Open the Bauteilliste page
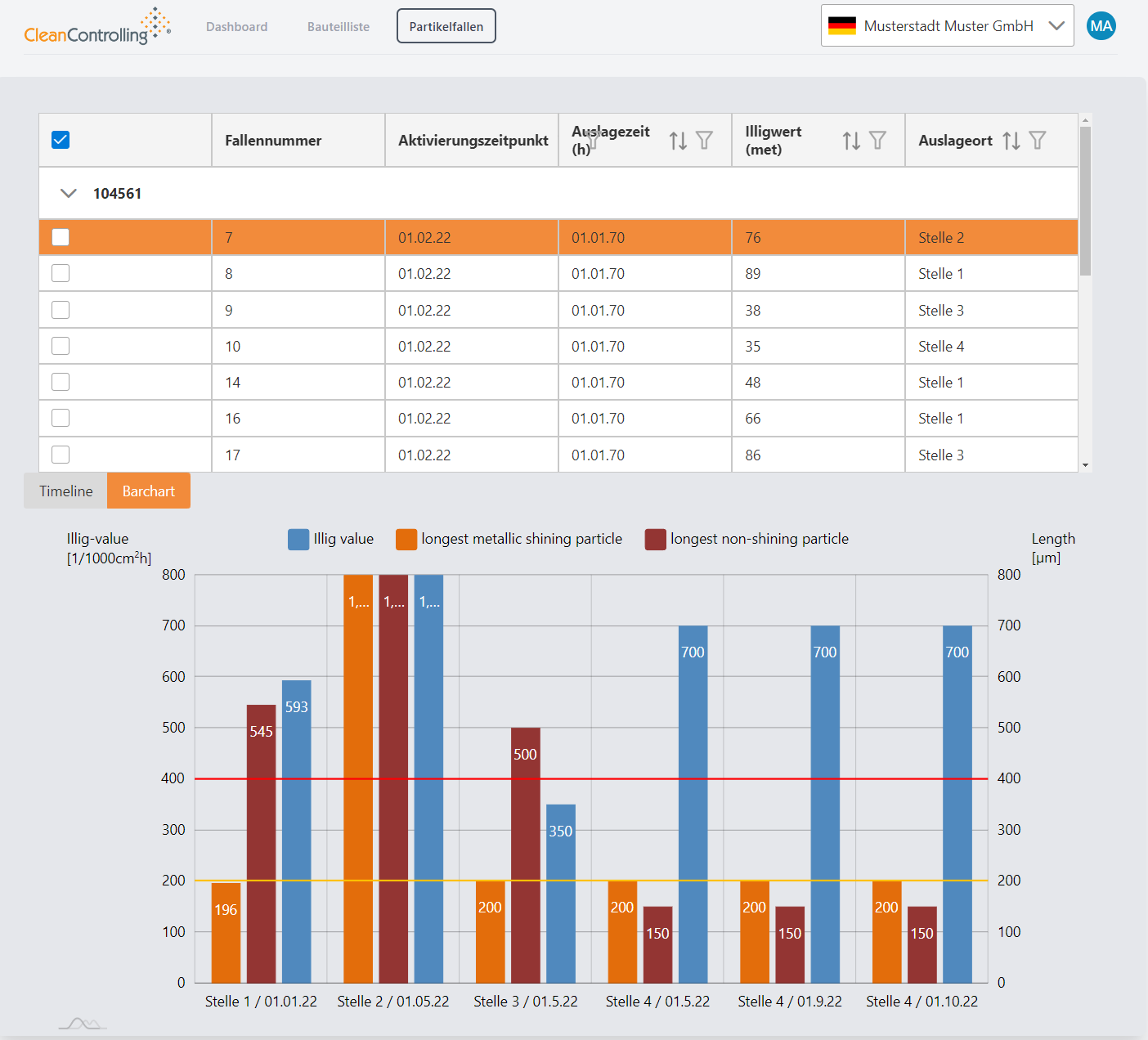 339,27
